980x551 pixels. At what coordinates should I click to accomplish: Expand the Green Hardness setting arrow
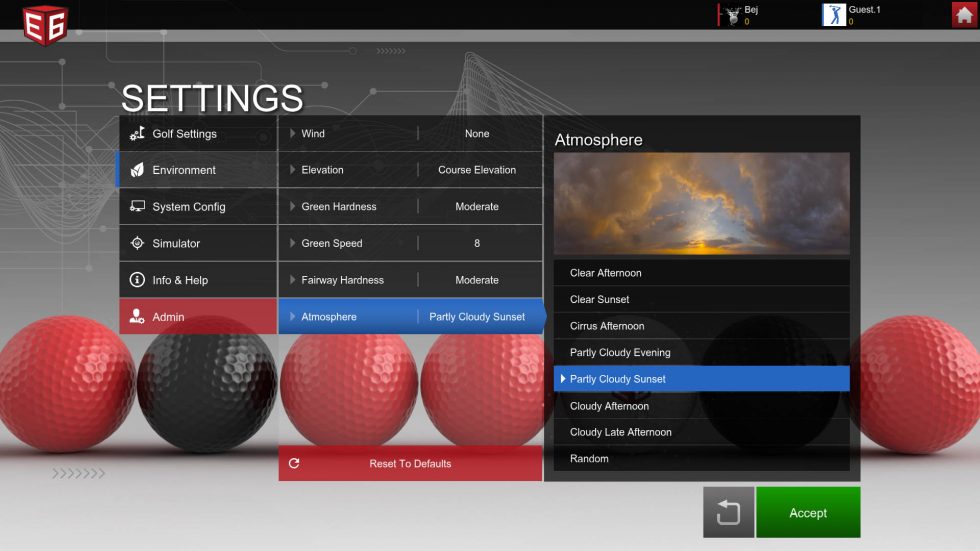(x=292, y=206)
